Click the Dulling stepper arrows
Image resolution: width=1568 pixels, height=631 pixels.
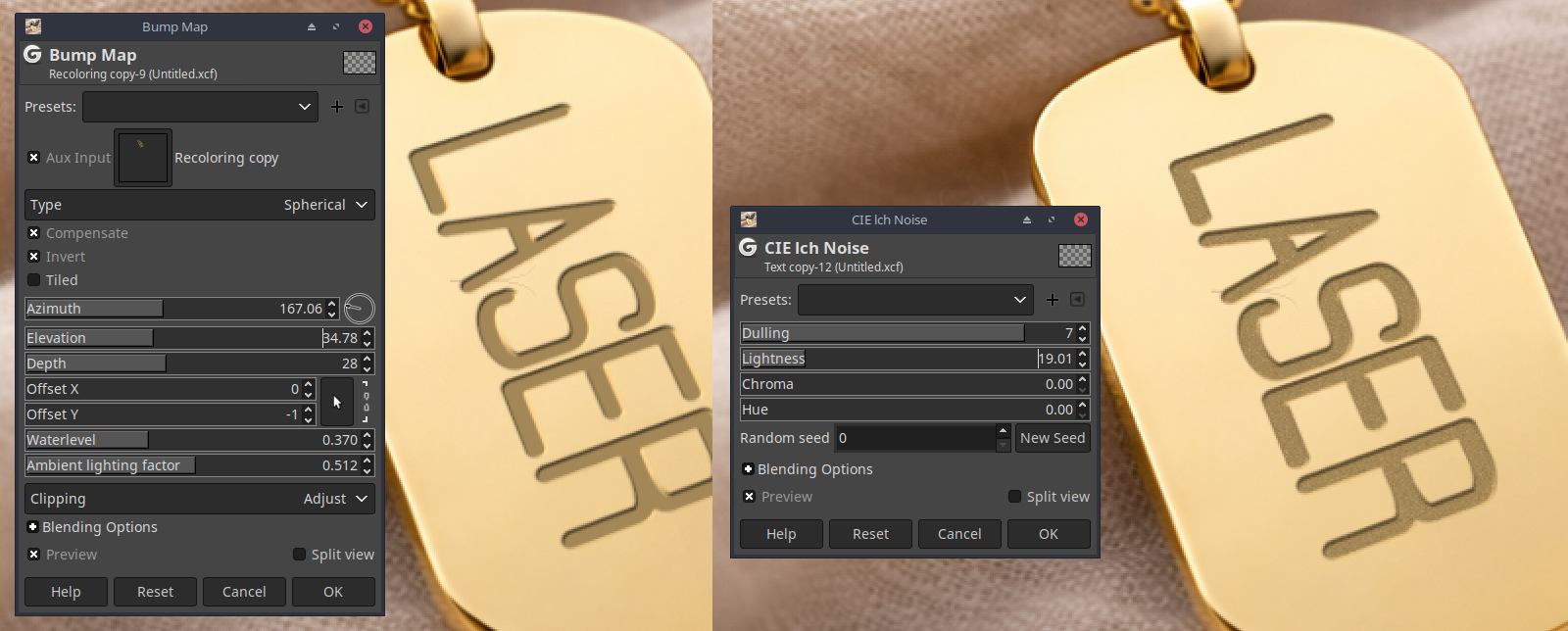pos(1083,333)
